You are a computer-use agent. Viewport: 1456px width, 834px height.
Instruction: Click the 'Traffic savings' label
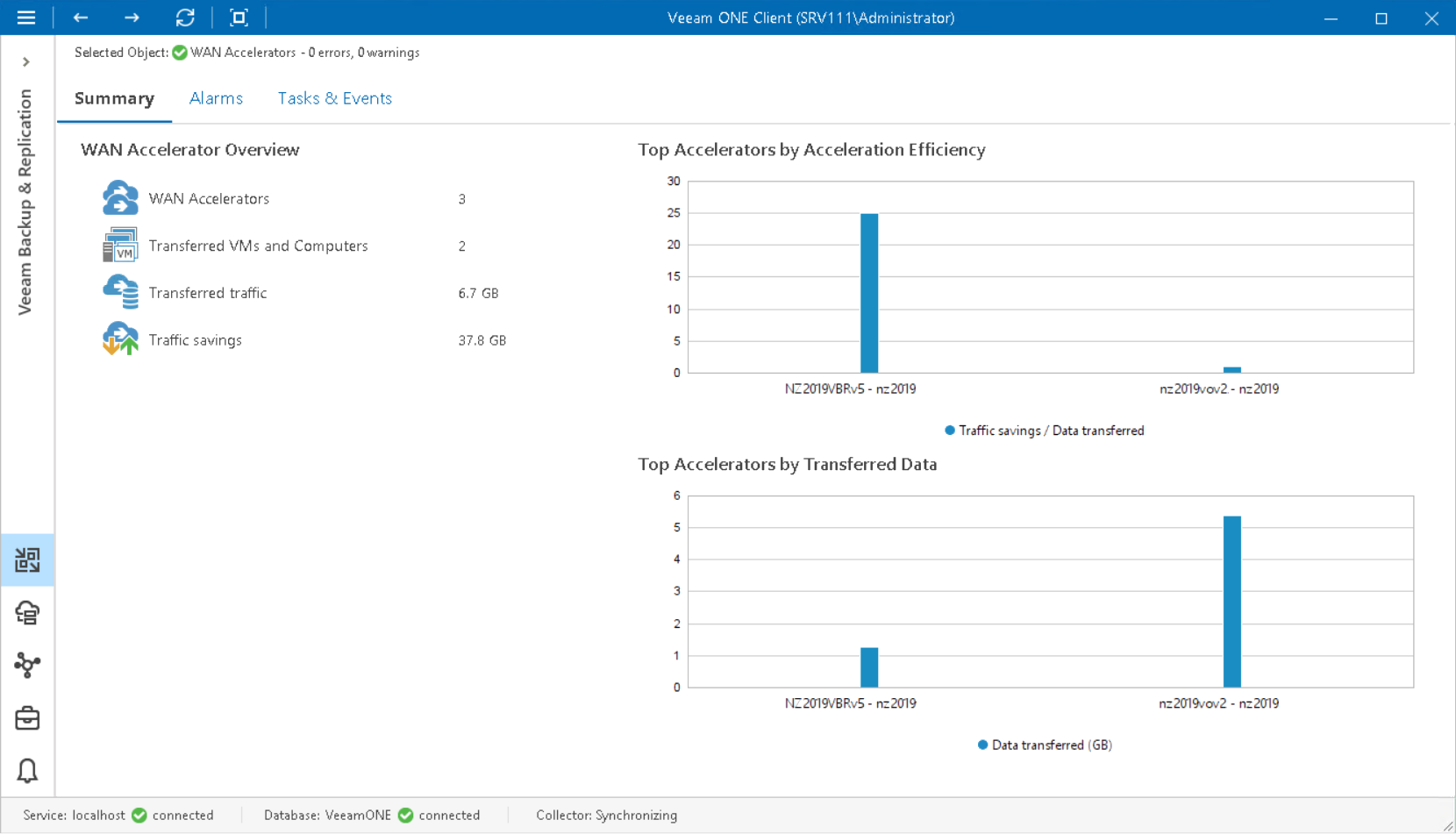[195, 340]
